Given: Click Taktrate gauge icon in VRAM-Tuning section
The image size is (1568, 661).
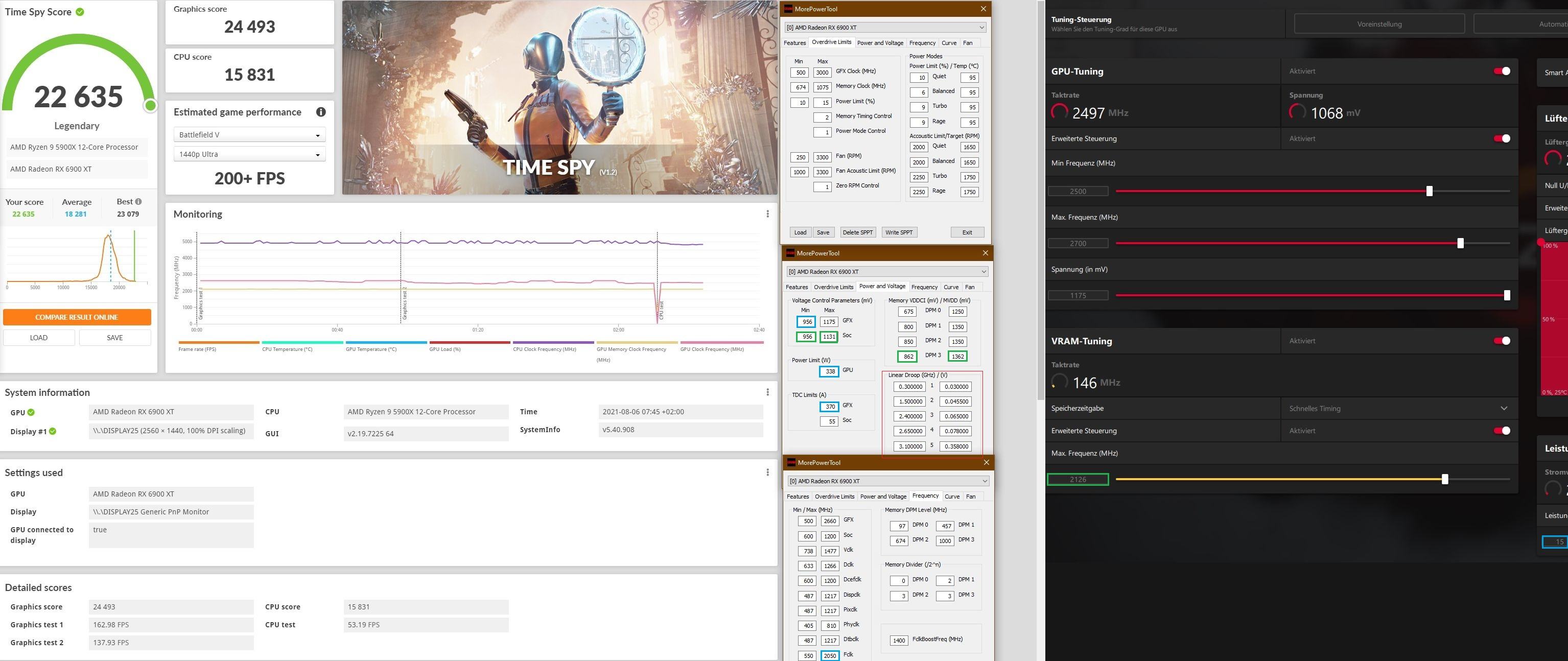Looking at the screenshot, I should click(x=1060, y=382).
